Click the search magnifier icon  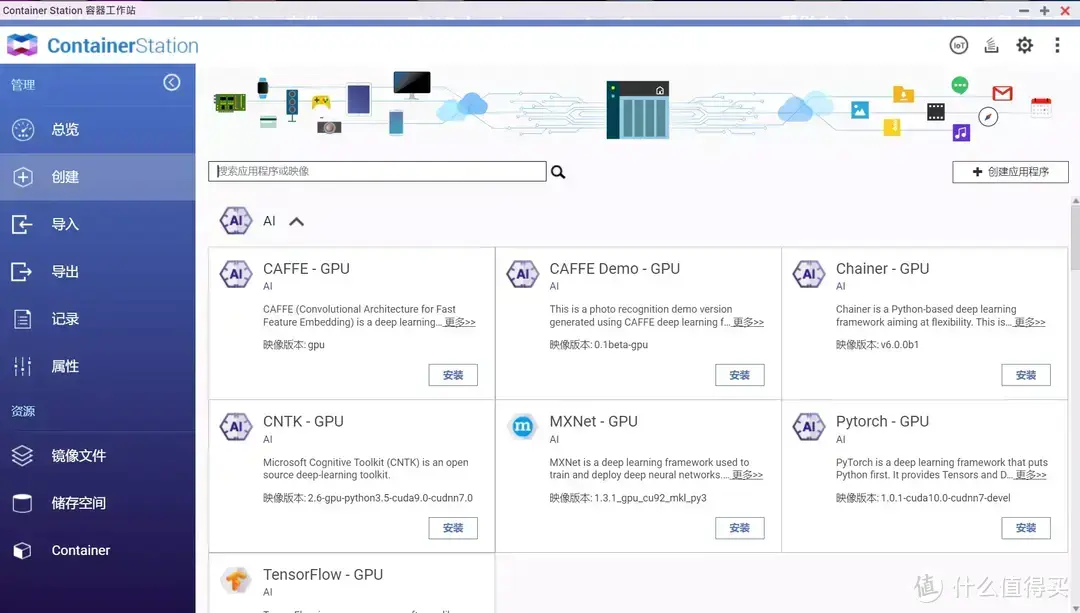point(558,172)
